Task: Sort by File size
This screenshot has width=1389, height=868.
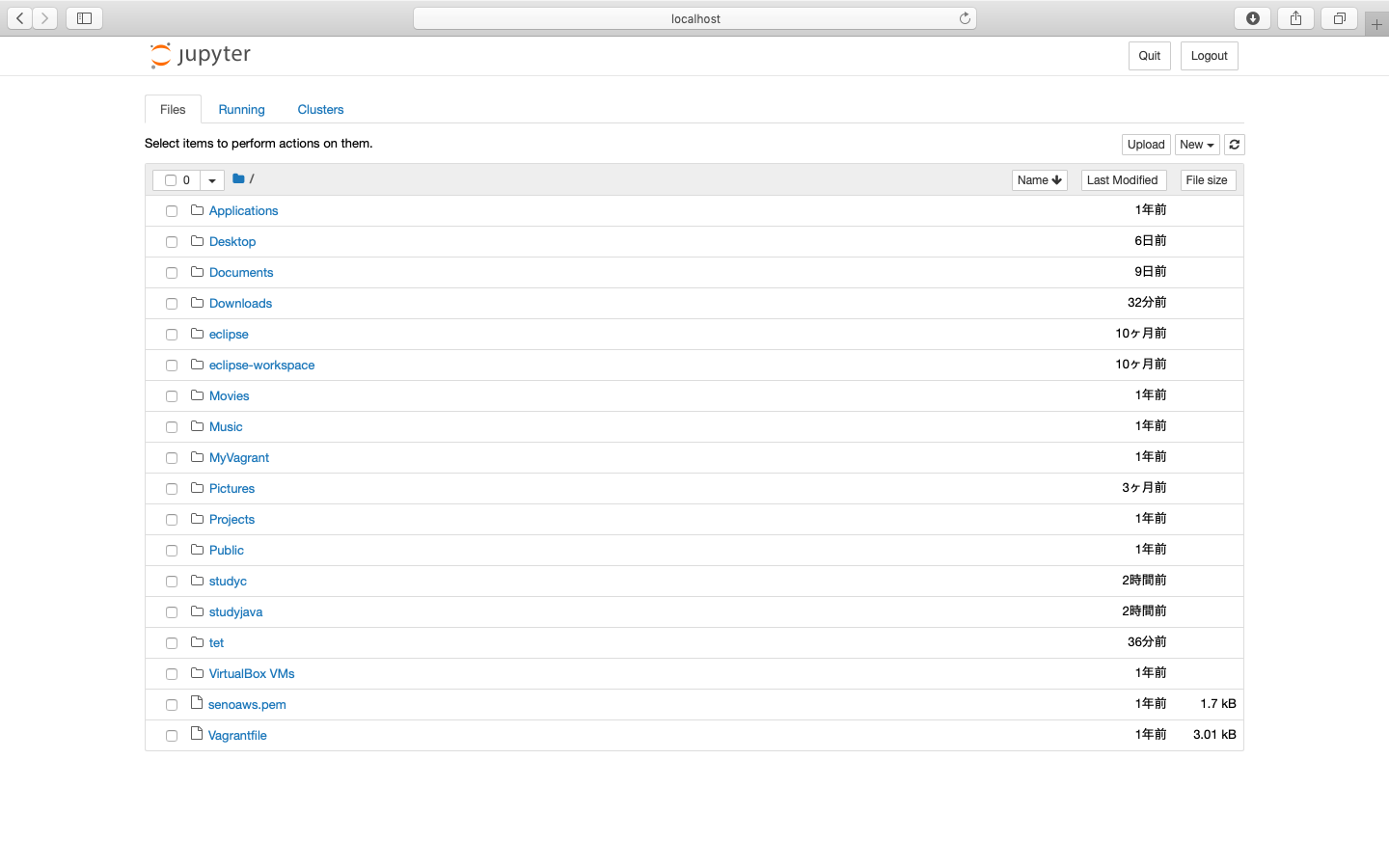Action: point(1208,180)
